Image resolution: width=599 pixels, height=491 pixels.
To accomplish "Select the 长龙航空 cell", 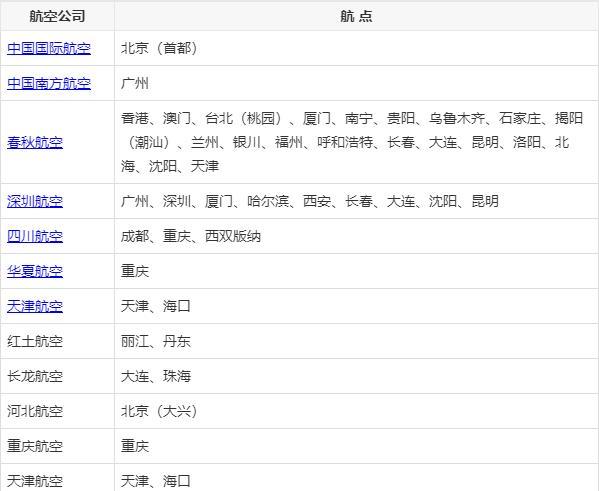I will [x=57, y=376].
